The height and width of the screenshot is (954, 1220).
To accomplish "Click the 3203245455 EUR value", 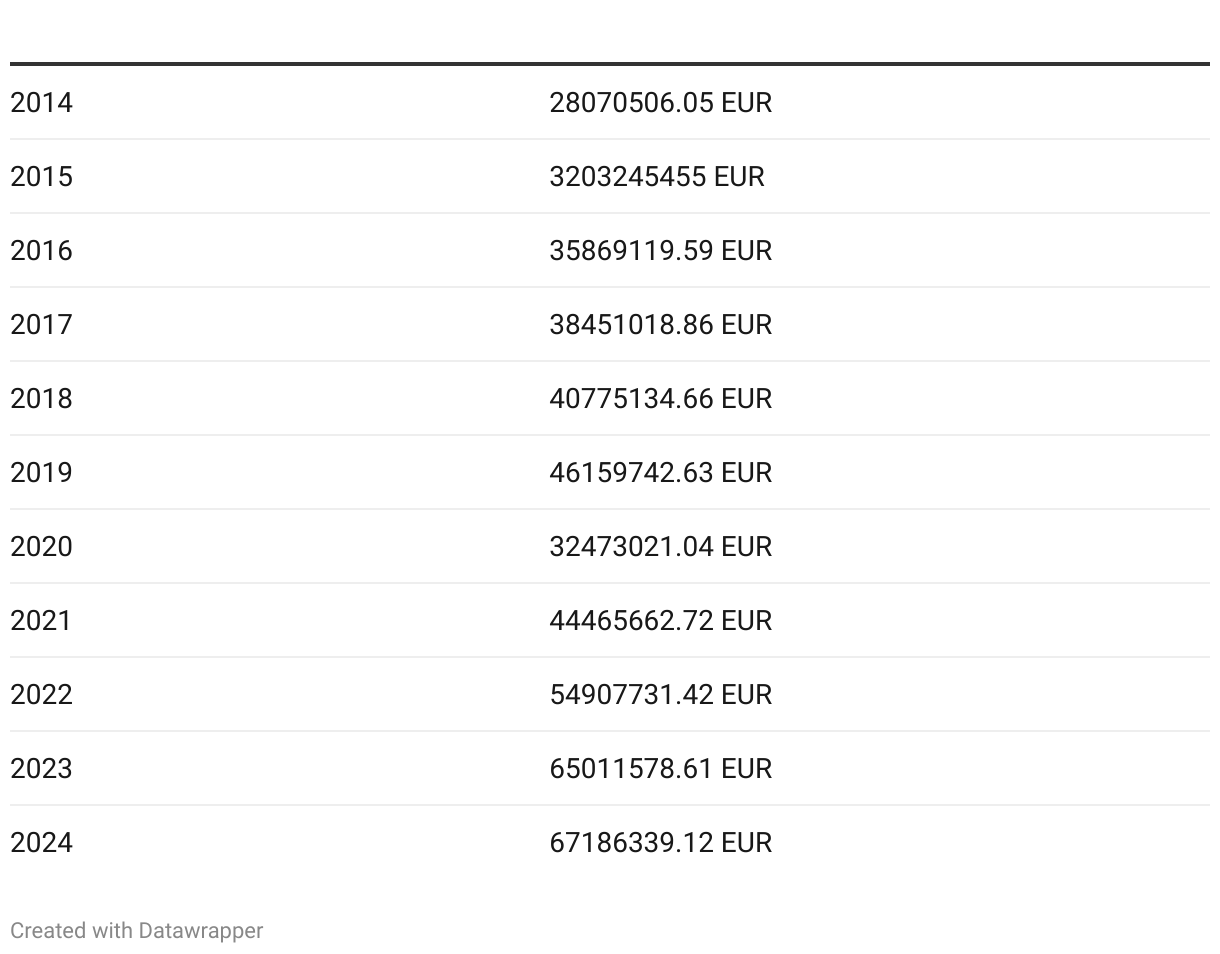I will point(656,177).
